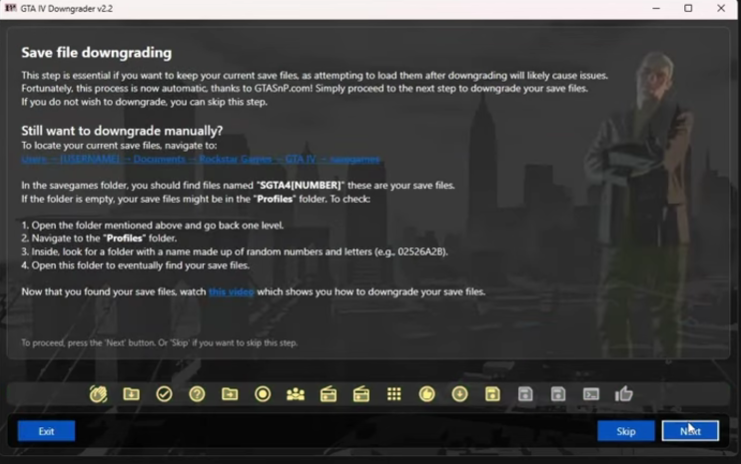Select the folder with down arrow step icon
Screen dimensions: 741x464
point(131,394)
